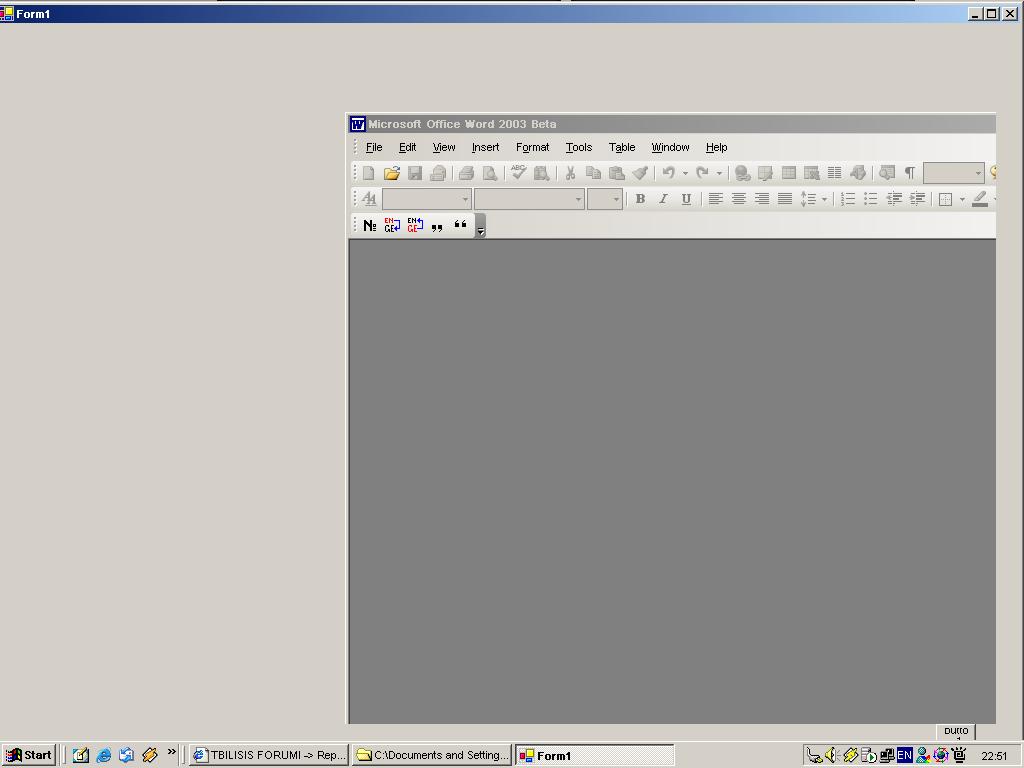Click the second EN-GE conversion icon

[415, 225]
